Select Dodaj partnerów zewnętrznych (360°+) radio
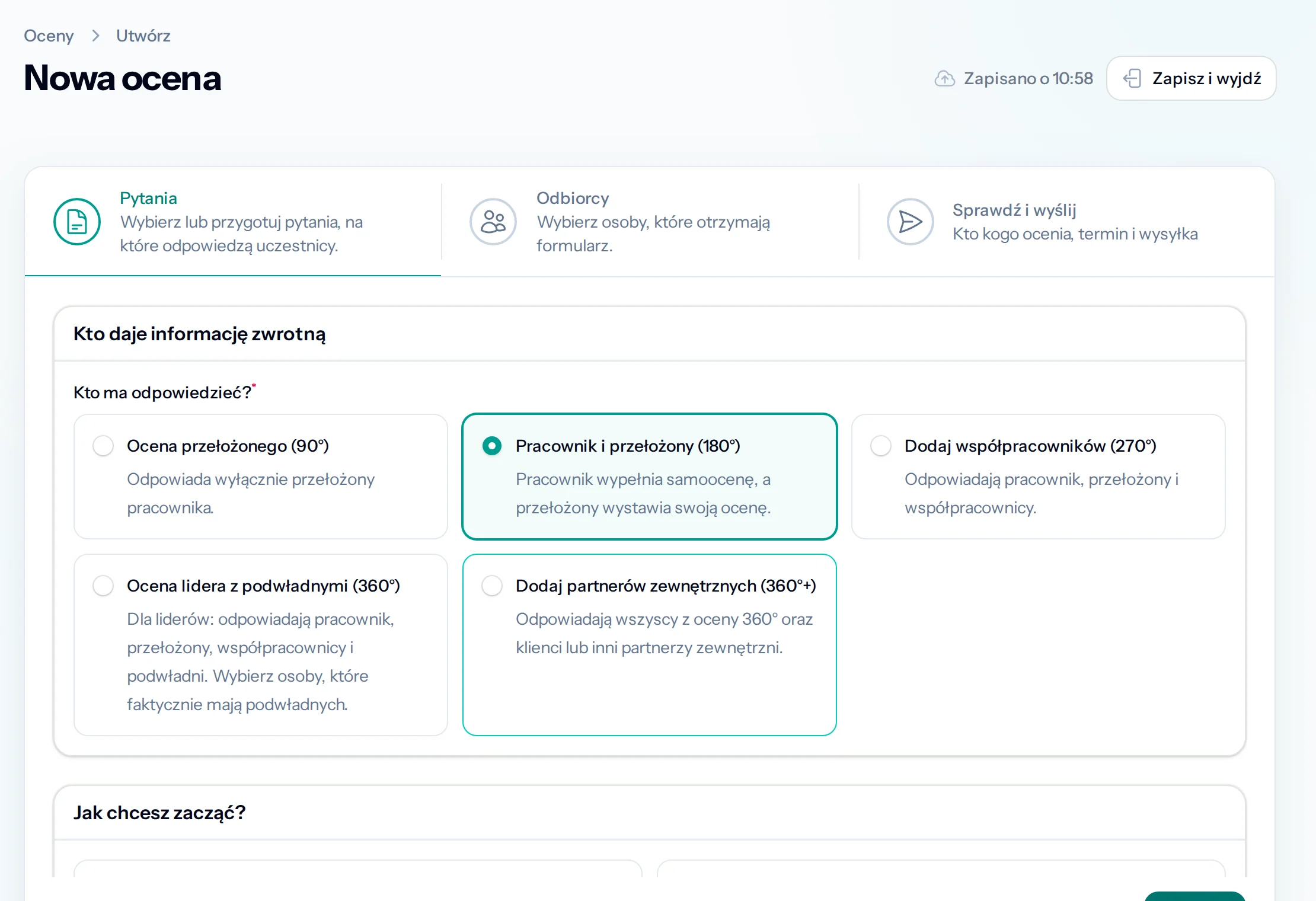1316x901 pixels. pos(492,586)
